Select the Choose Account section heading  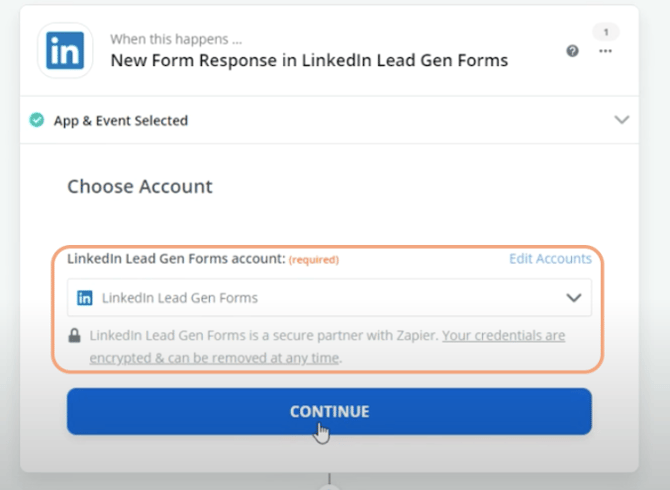(140, 186)
